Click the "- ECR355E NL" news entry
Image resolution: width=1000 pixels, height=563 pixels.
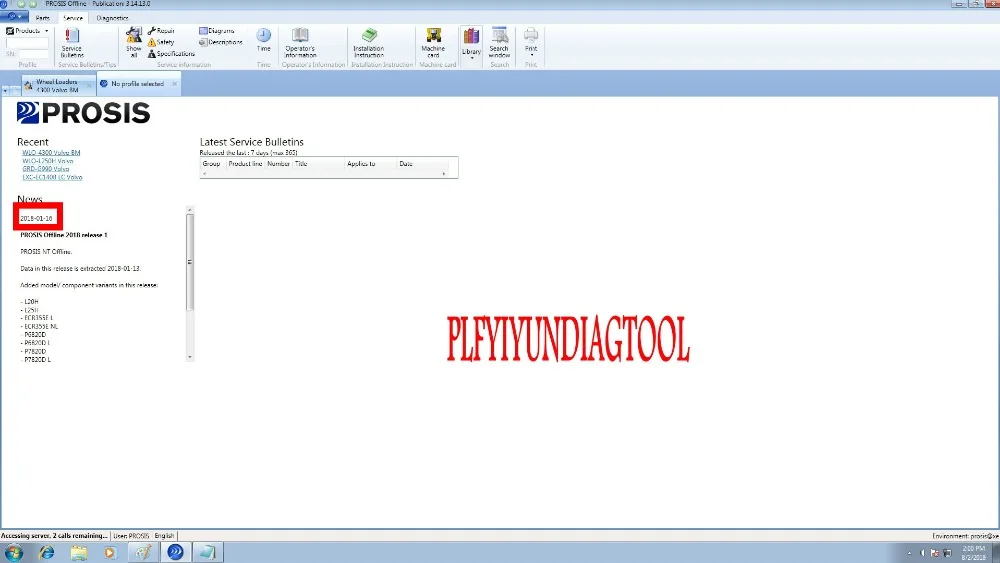click(x=39, y=326)
